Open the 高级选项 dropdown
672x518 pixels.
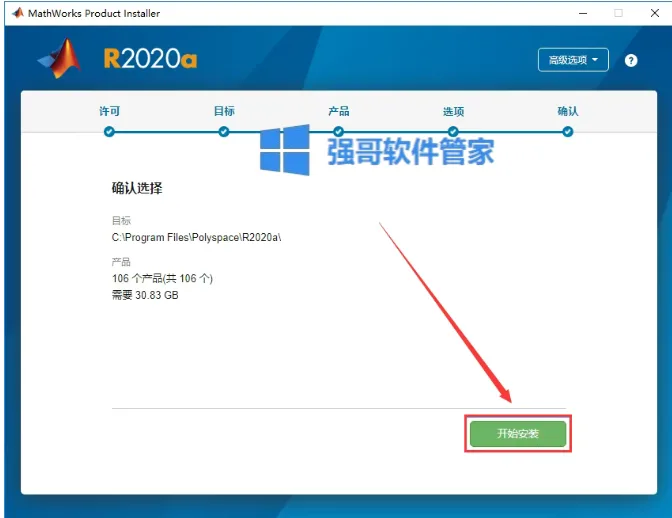pyautogui.click(x=573, y=60)
